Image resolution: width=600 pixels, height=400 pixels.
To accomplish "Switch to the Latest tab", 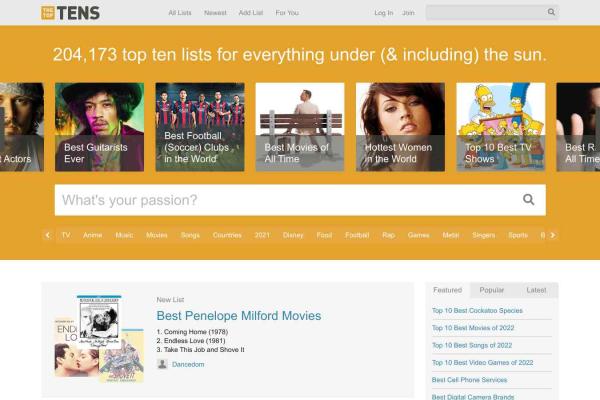I will click(x=536, y=290).
